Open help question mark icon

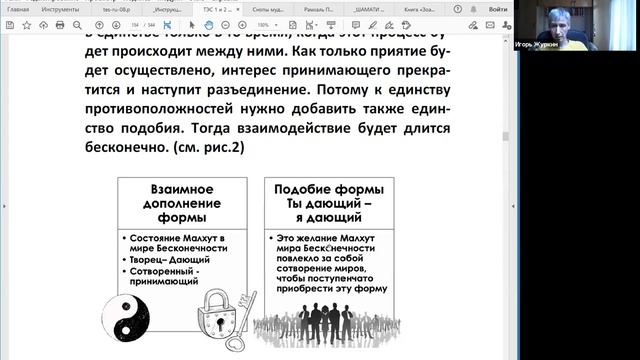(x=458, y=9)
